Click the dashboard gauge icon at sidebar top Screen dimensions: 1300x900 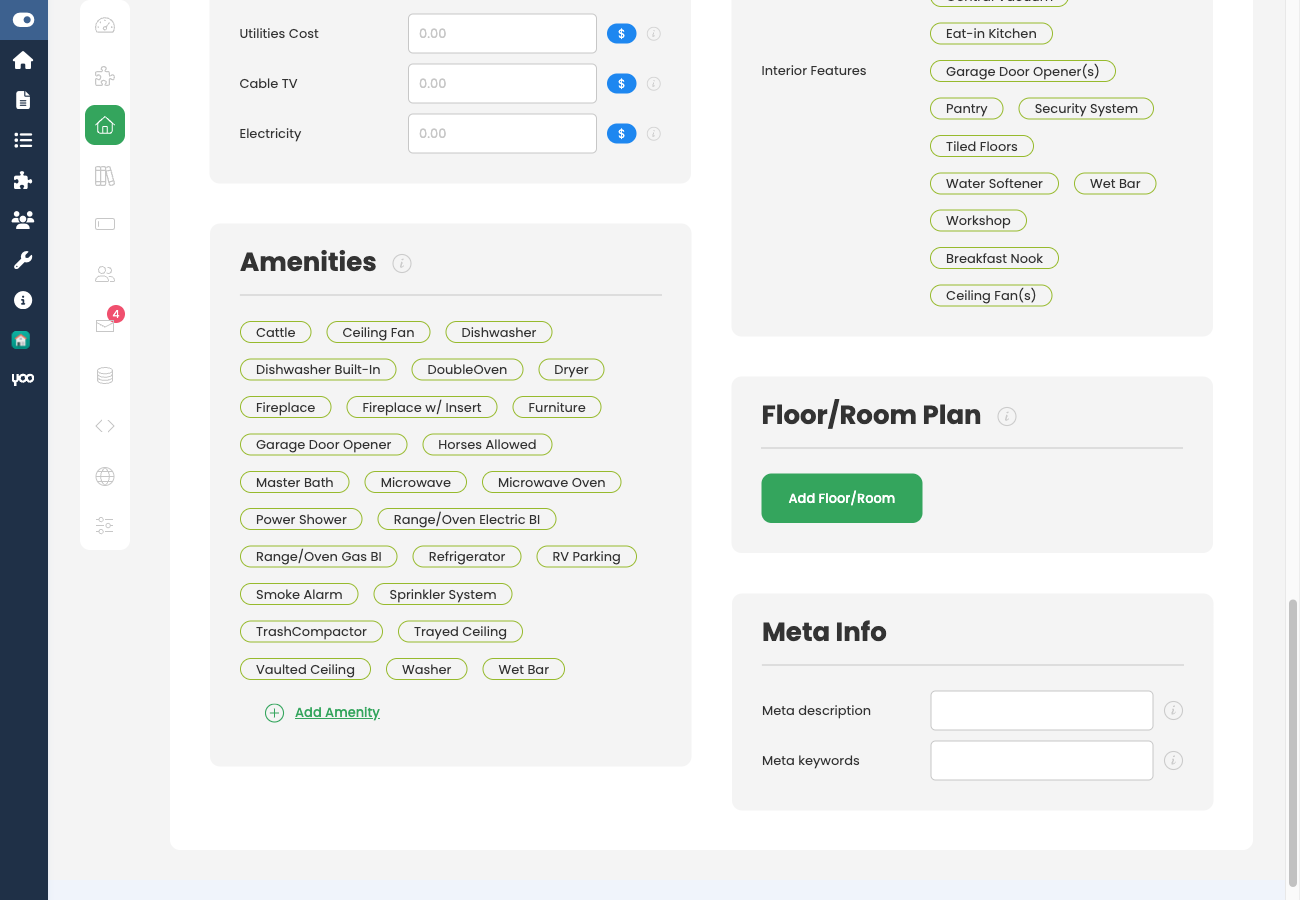pos(104,24)
